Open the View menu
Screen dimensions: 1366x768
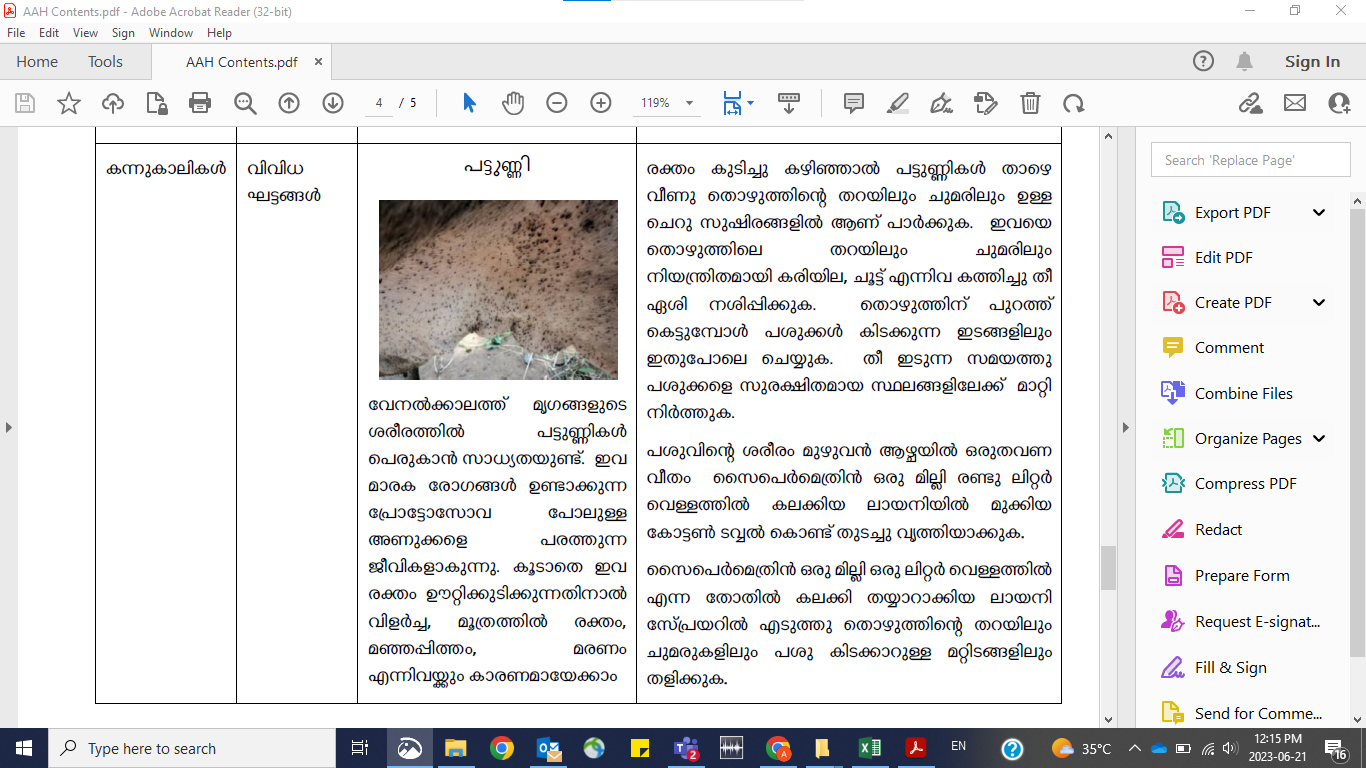tap(85, 33)
